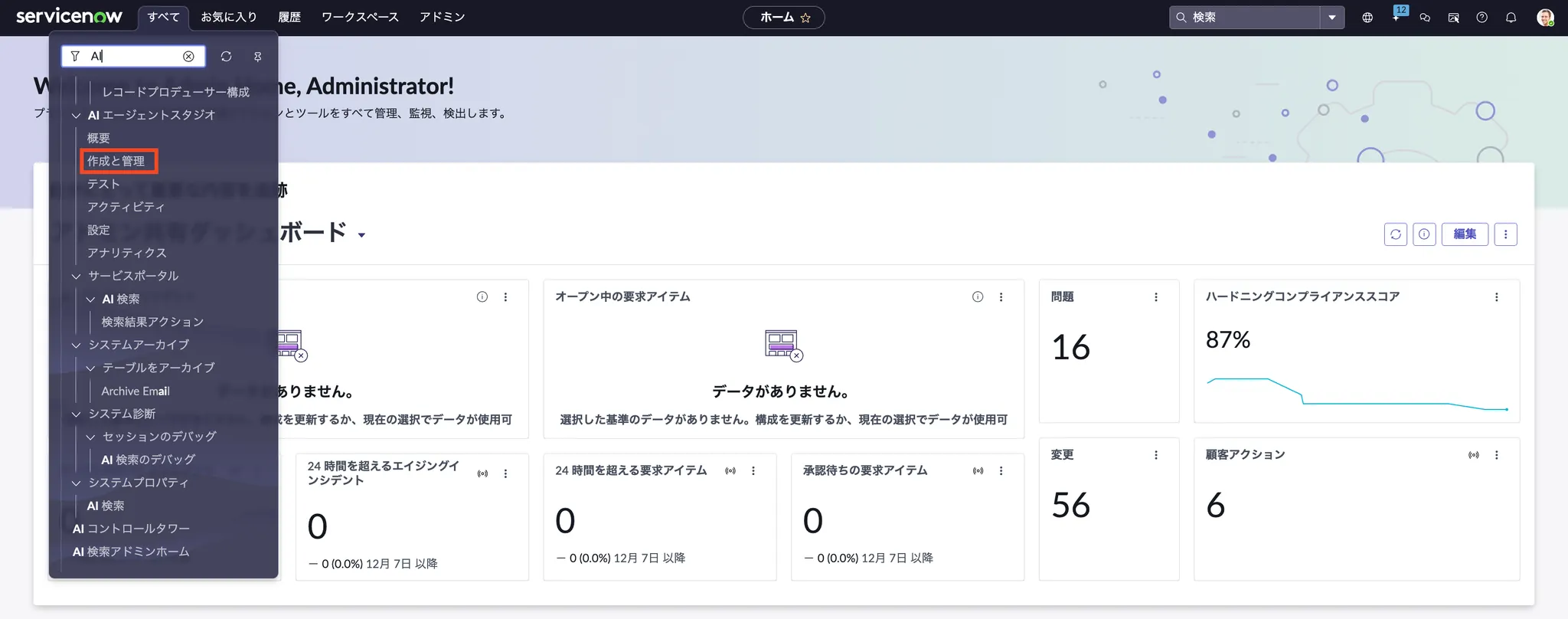
Task: Open the アドミン menu tab
Action: point(442,17)
